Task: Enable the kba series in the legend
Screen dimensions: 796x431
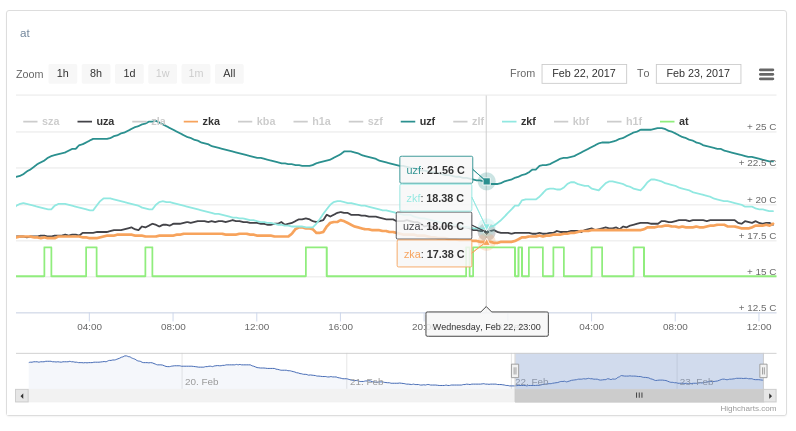Action: click(257, 121)
